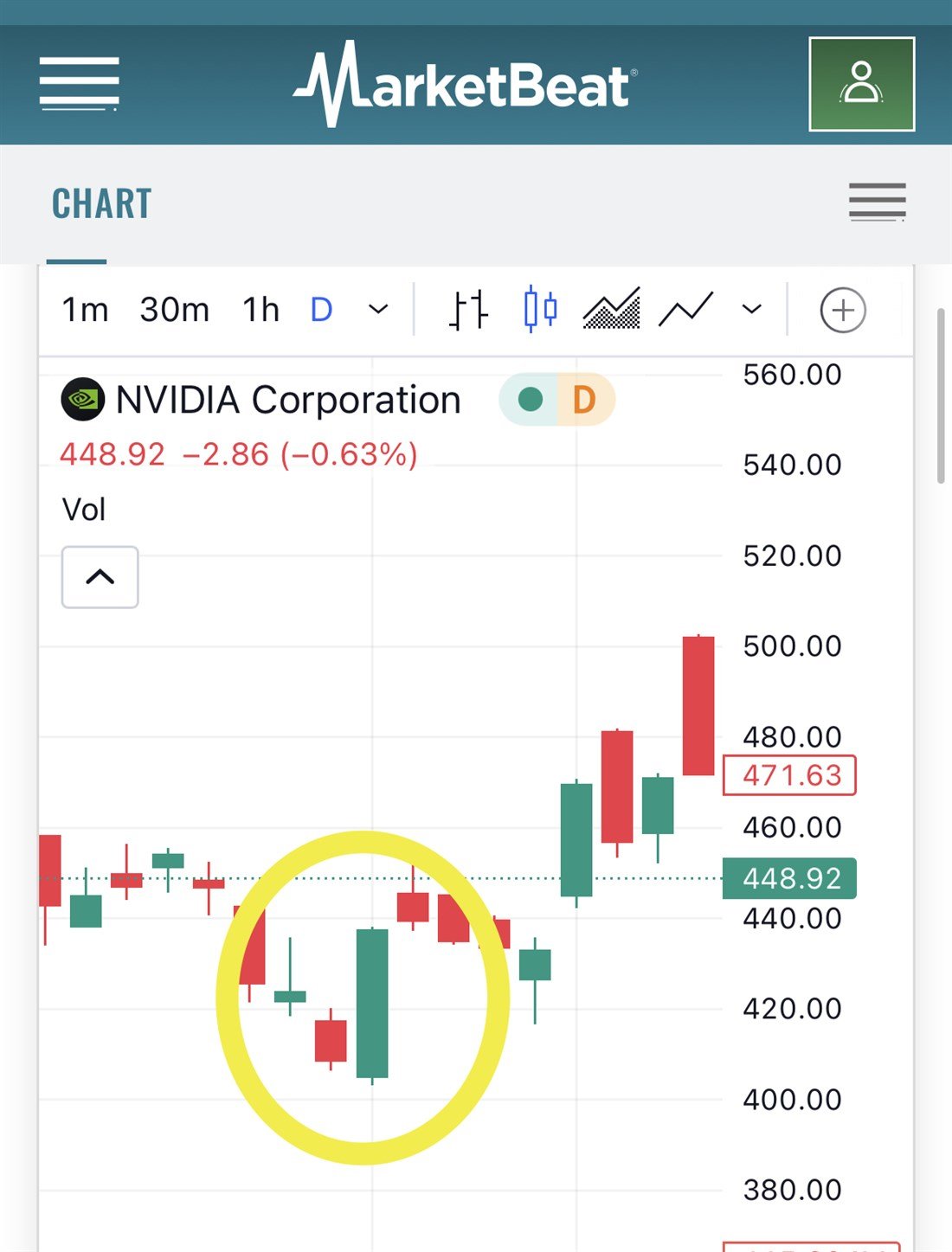
Task: Select the 30m interval option
Action: [174, 310]
